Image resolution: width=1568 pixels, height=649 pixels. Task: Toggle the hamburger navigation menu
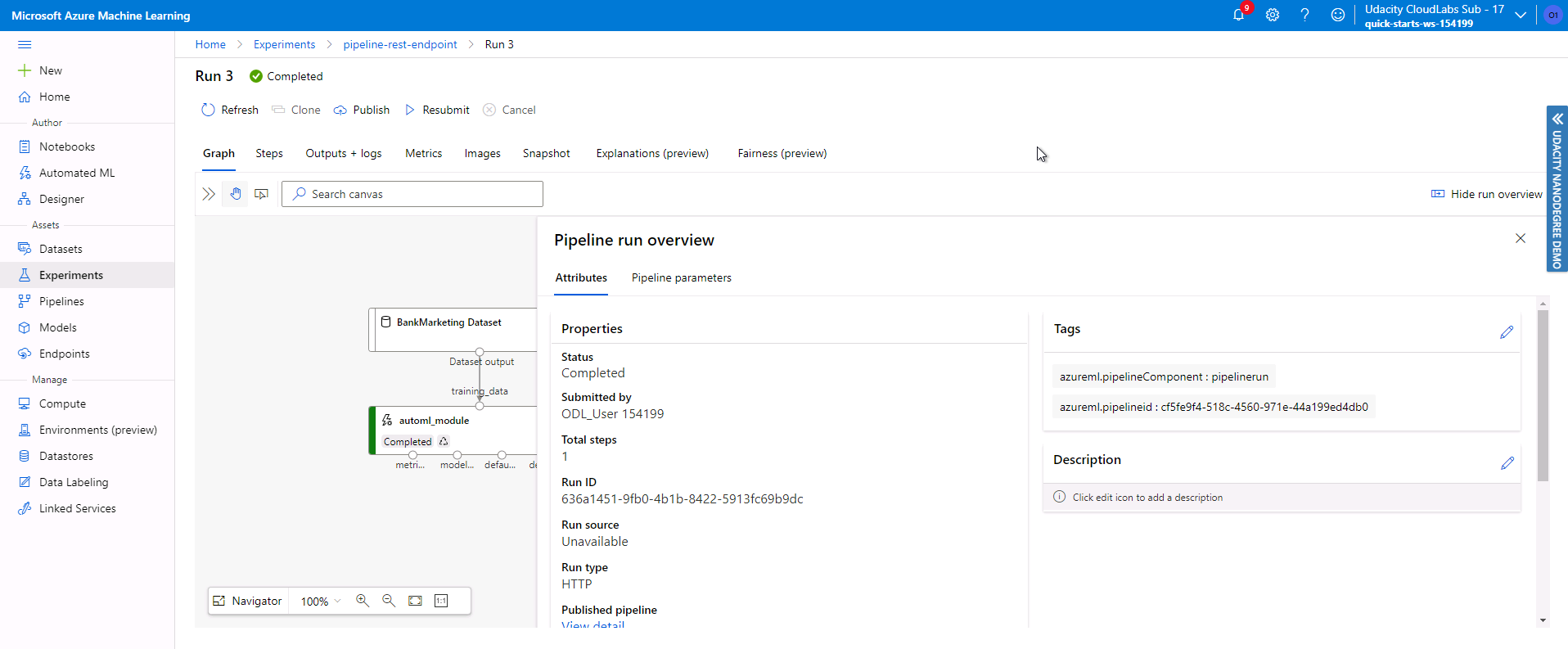pos(25,44)
